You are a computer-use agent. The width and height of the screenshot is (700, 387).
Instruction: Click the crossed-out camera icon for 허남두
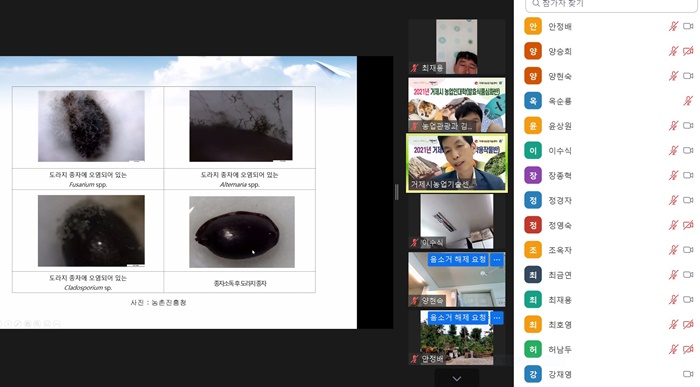click(x=688, y=349)
